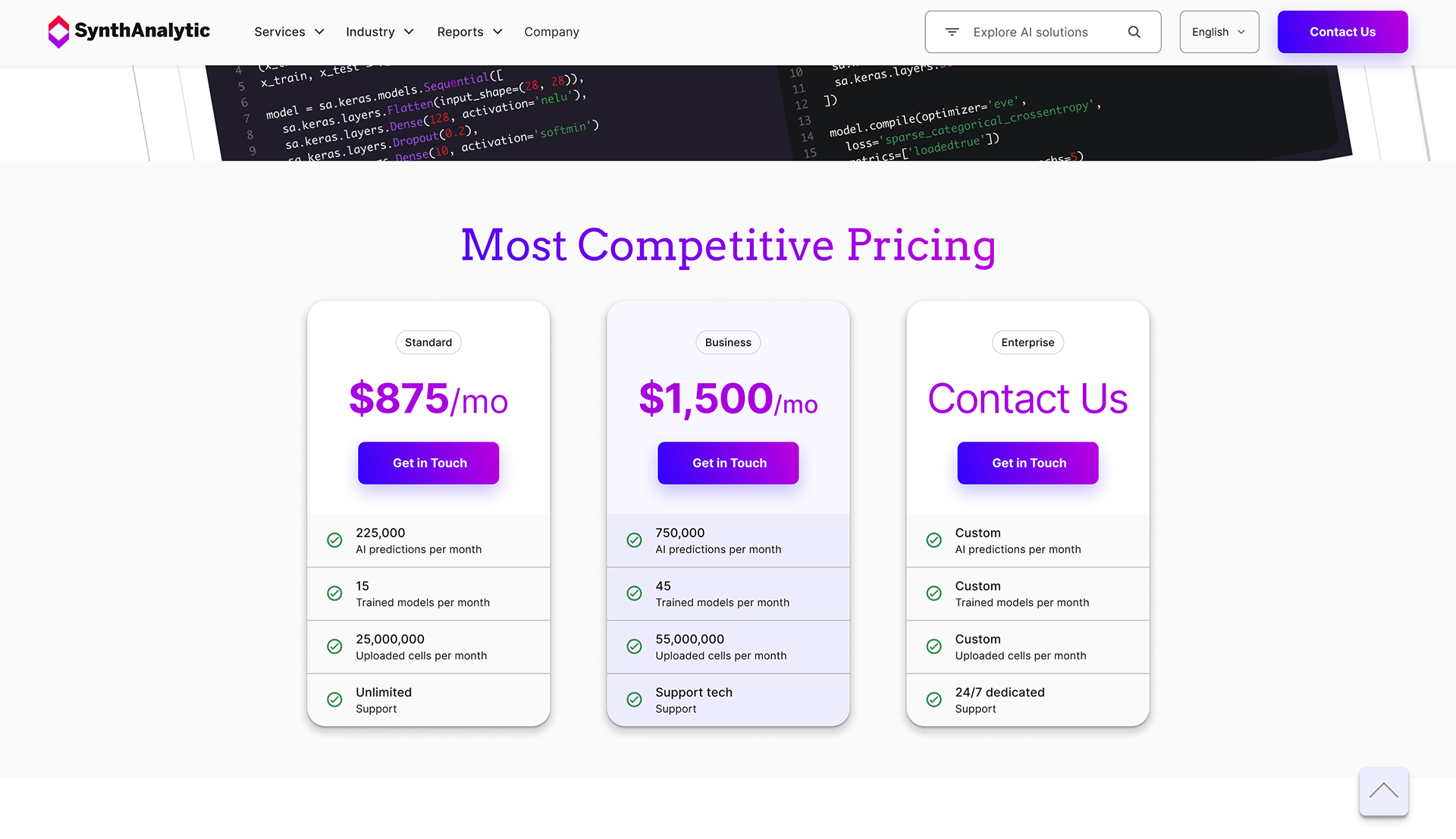
Task: Go to the Company page
Action: [551, 32]
